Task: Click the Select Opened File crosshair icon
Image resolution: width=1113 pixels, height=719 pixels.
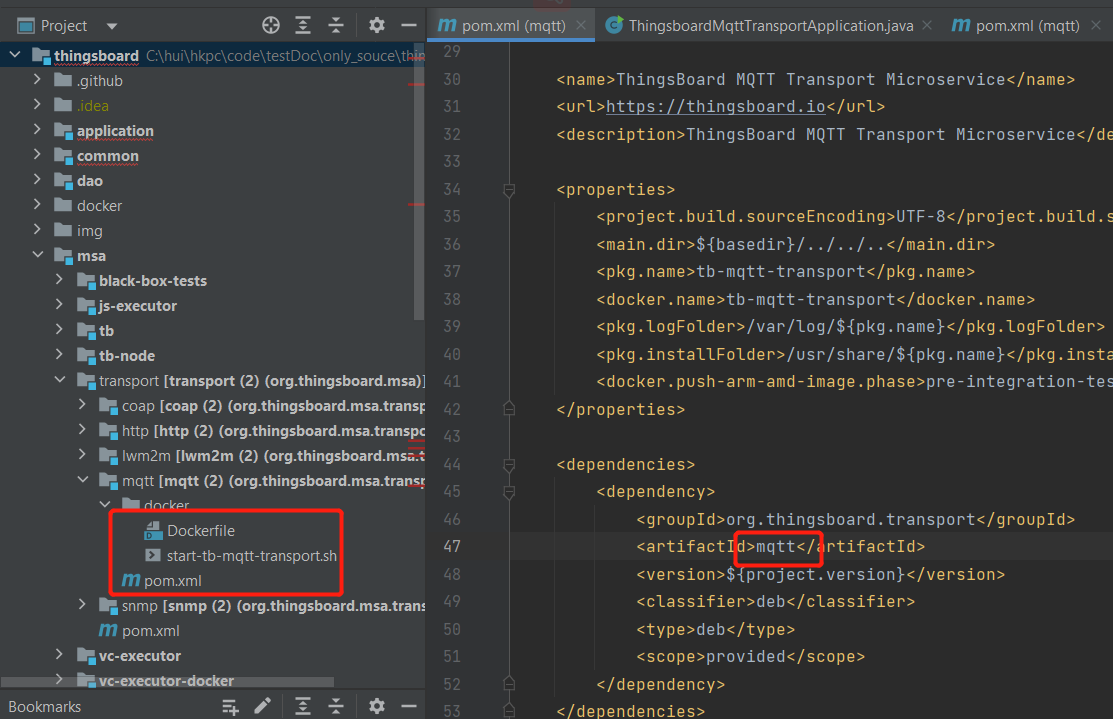Action: click(x=270, y=25)
